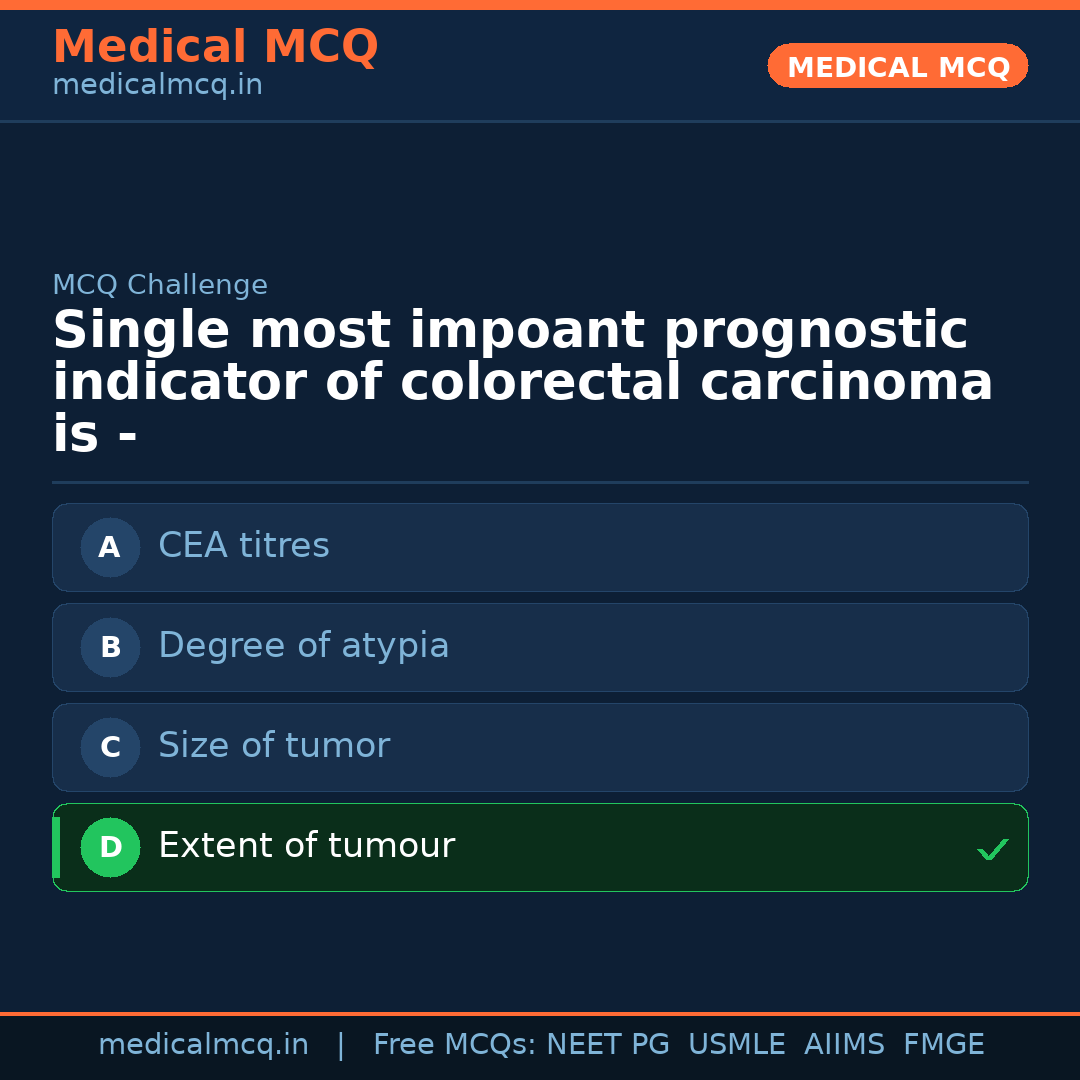Open the medicalmcq.in footer link
1080x1080 pixels.
(x=203, y=1045)
